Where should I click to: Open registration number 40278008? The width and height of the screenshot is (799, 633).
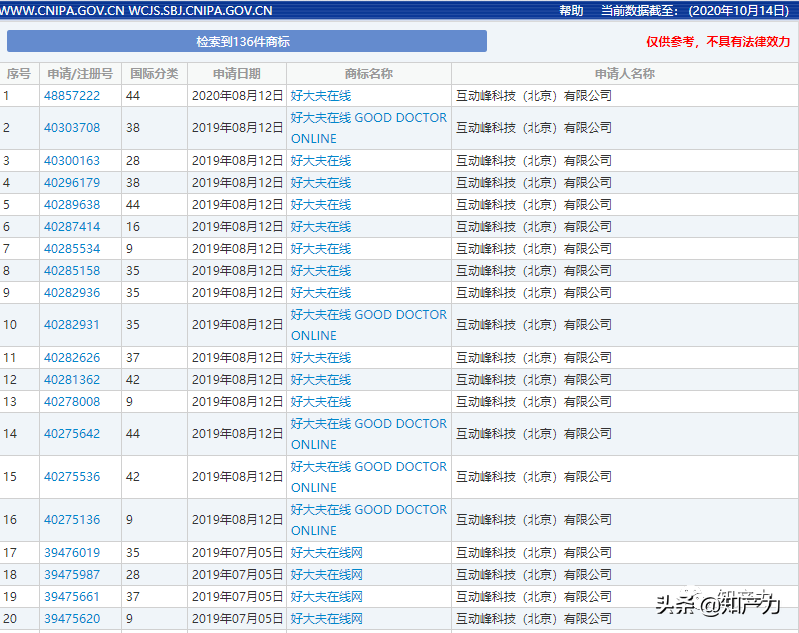(72, 402)
